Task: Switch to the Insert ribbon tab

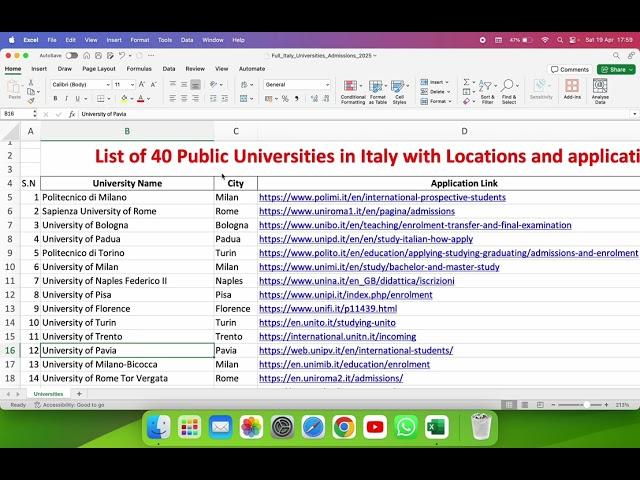Action: [x=39, y=69]
